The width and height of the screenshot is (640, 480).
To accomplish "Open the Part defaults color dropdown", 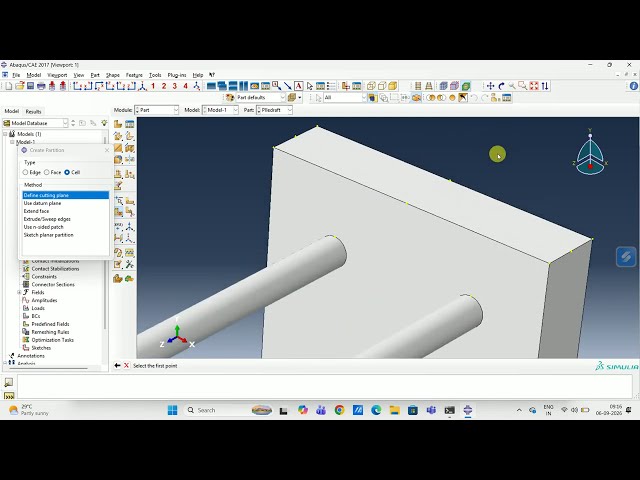I will click(x=260, y=98).
